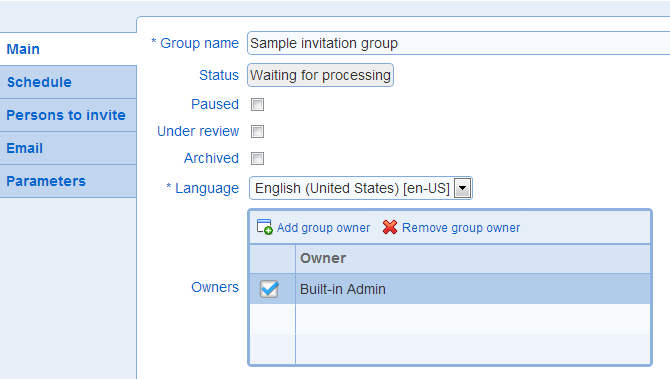Open the Schedule tab
This screenshot has height=379, width=670.
tap(68, 82)
